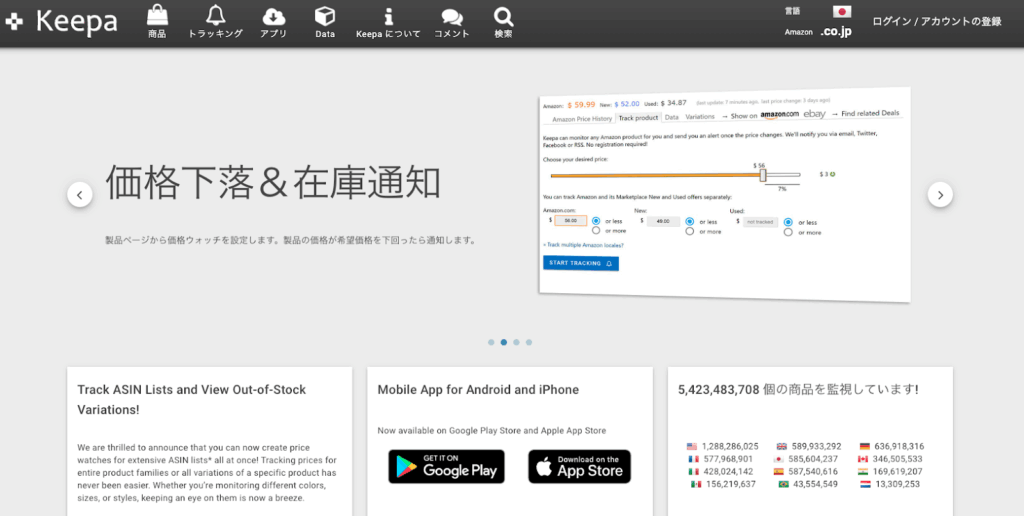Select the second carousel dot
The height and width of the screenshot is (516, 1024).
point(504,342)
